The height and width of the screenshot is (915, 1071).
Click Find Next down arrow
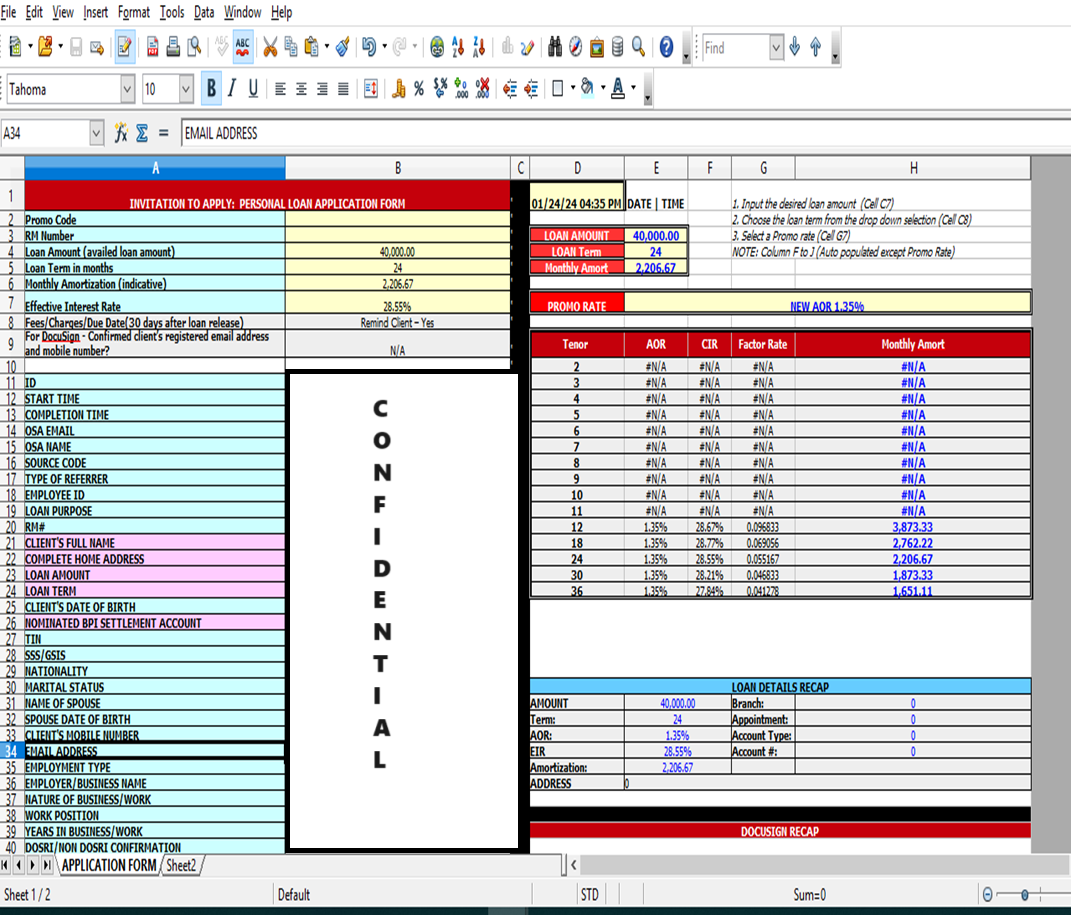(x=794, y=47)
